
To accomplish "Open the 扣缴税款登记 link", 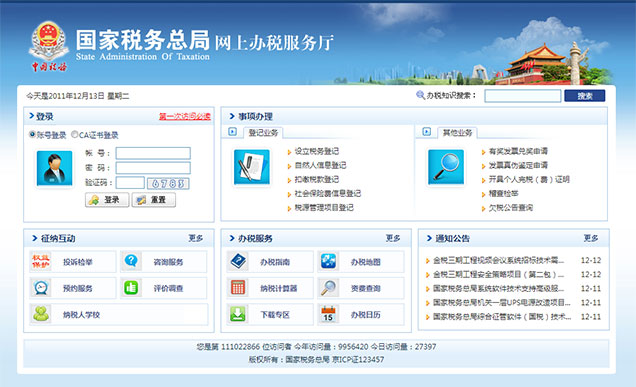I will pyautogui.click(x=316, y=179).
